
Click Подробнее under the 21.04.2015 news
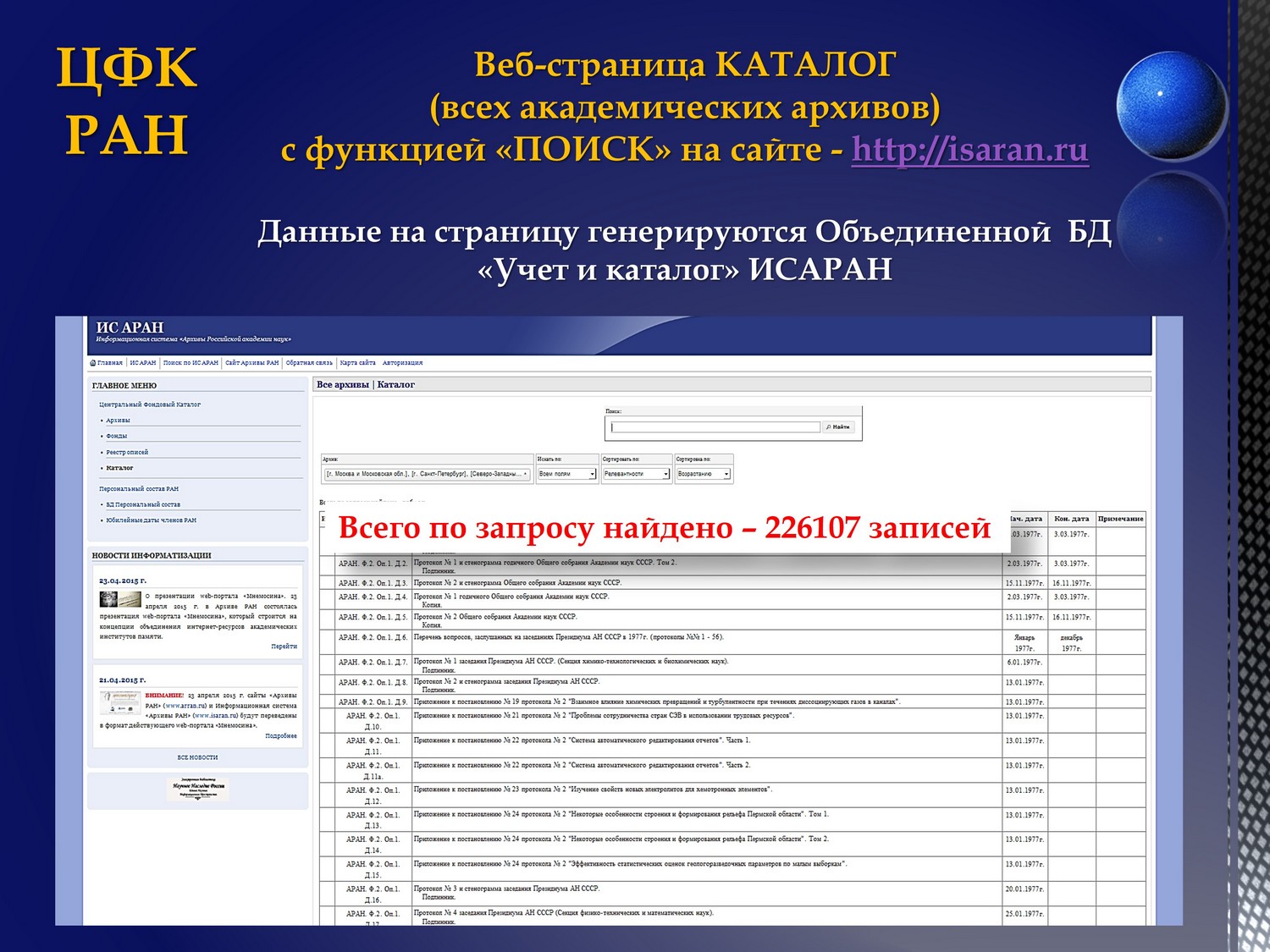[281, 736]
